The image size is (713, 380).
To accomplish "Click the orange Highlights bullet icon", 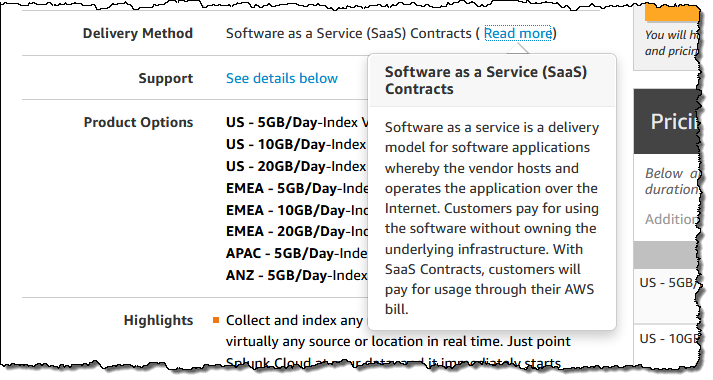I will pos(216,320).
